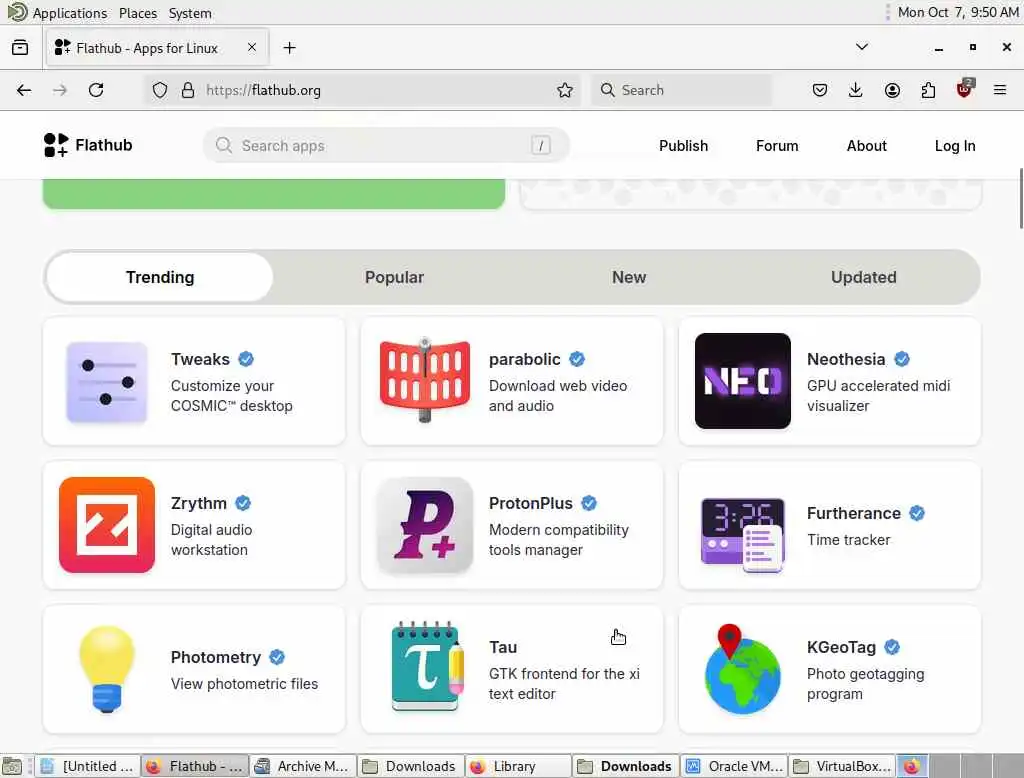Screen dimensions: 1024x778
Task: Open the Pocket save icon
Action: (820, 90)
